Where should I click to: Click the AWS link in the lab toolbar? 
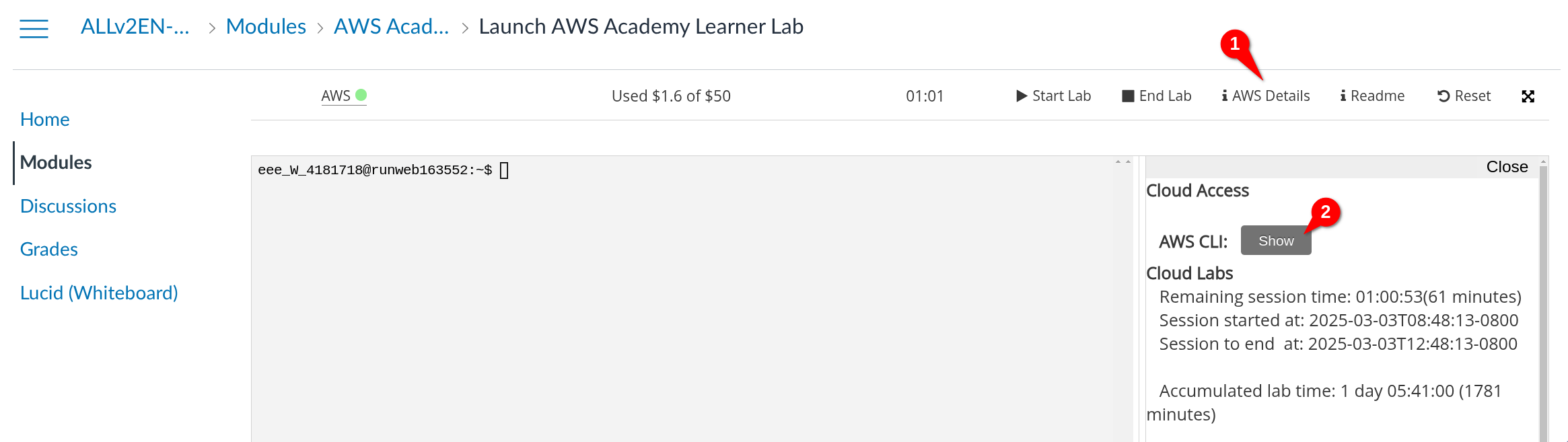coord(334,96)
